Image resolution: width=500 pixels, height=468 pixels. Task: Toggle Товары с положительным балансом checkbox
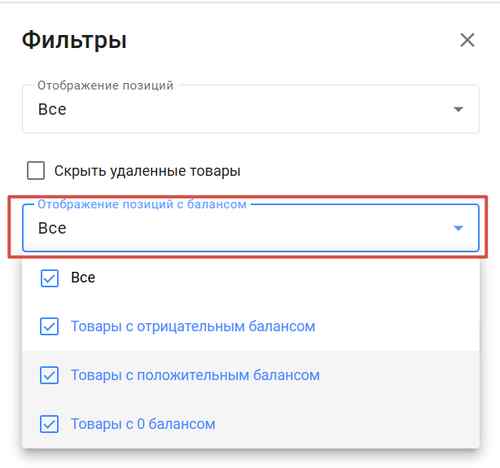click(49, 375)
